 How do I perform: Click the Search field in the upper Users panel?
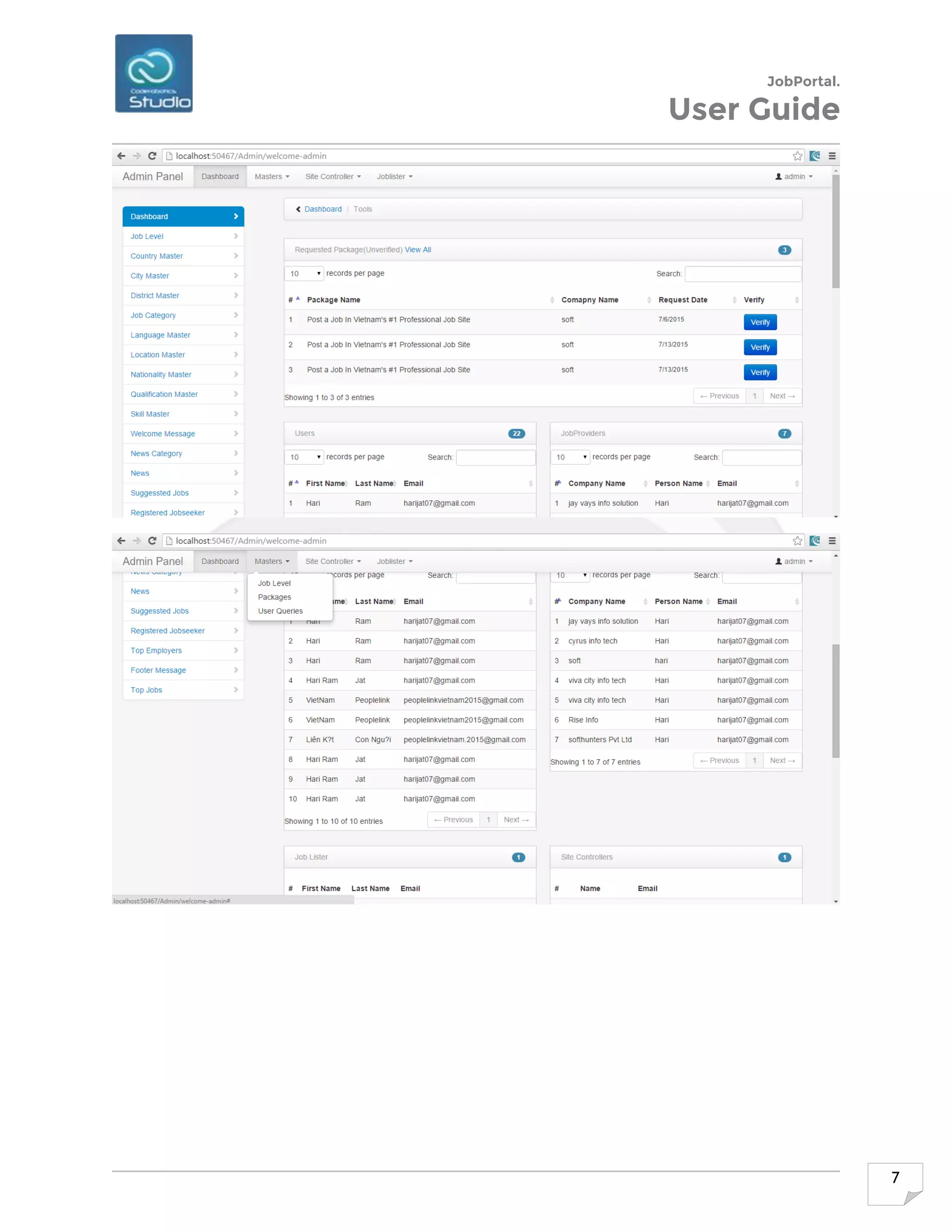(495, 457)
